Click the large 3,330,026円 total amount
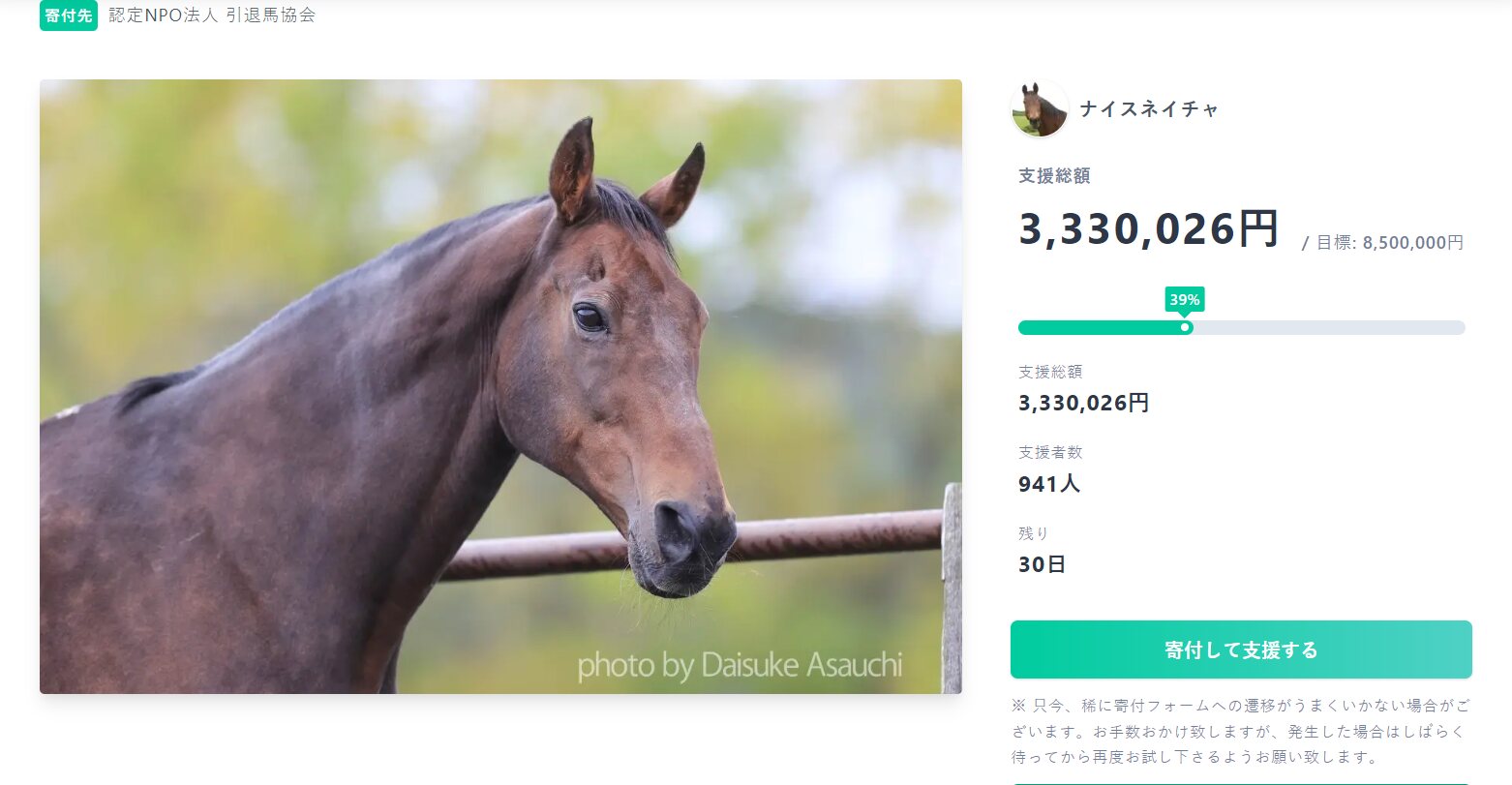The image size is (1512, 785). [x=1148, y=229]
